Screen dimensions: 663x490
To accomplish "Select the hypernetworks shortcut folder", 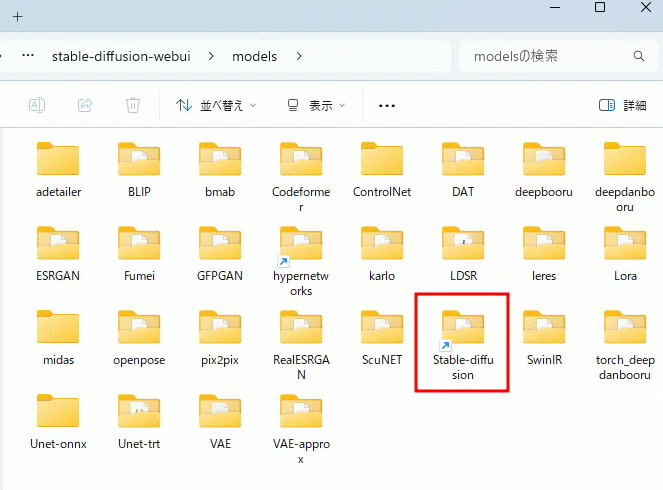I will coord(301,261).
